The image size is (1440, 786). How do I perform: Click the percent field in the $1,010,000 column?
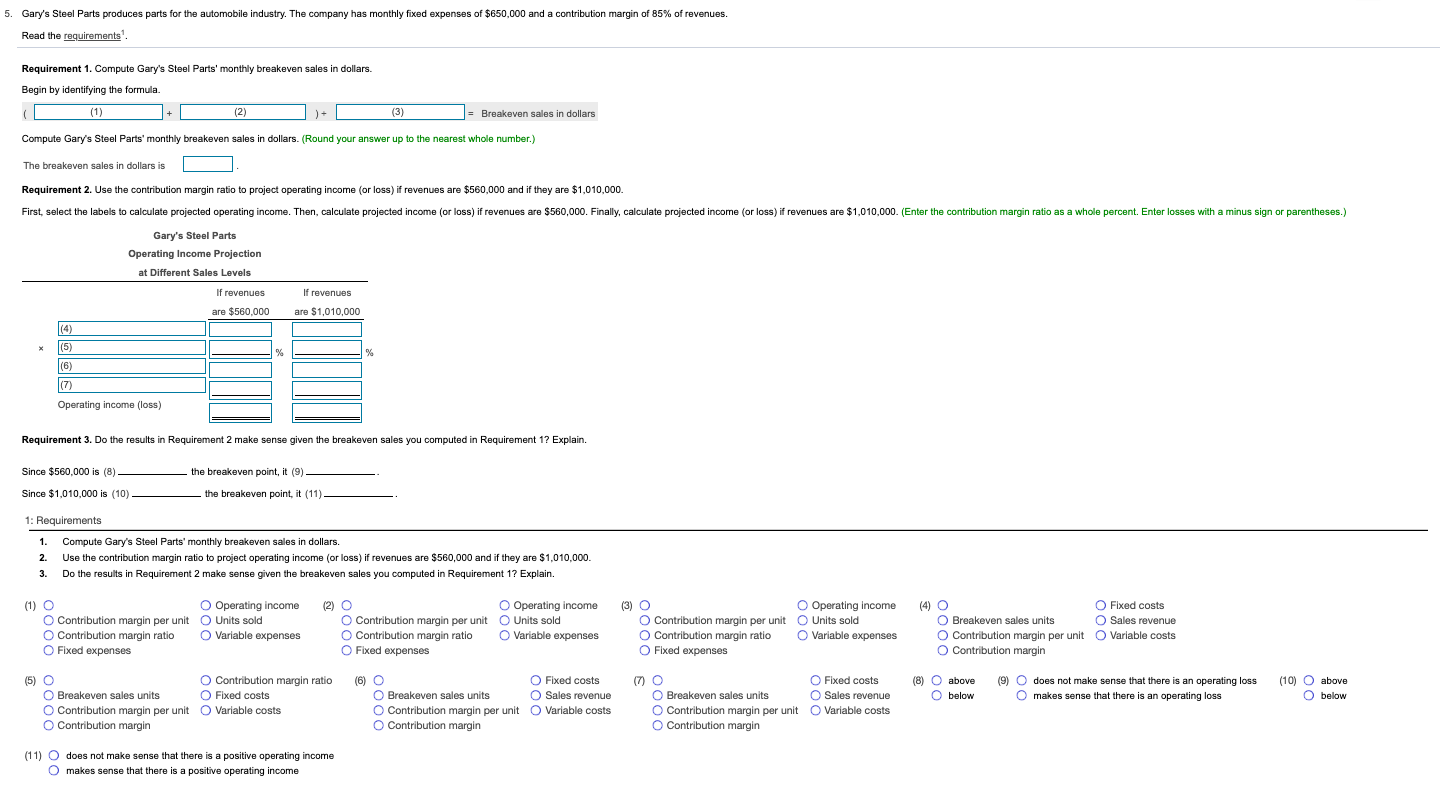click(x=326, y=351)
